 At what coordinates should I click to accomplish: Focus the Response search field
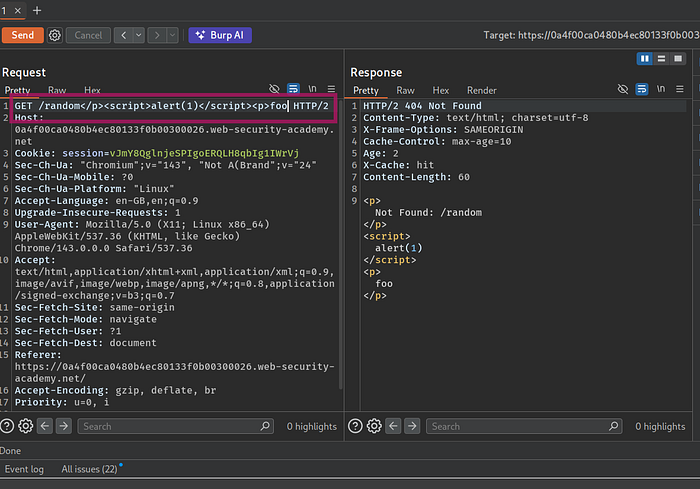pyautogui.click(x=524, y=426)
